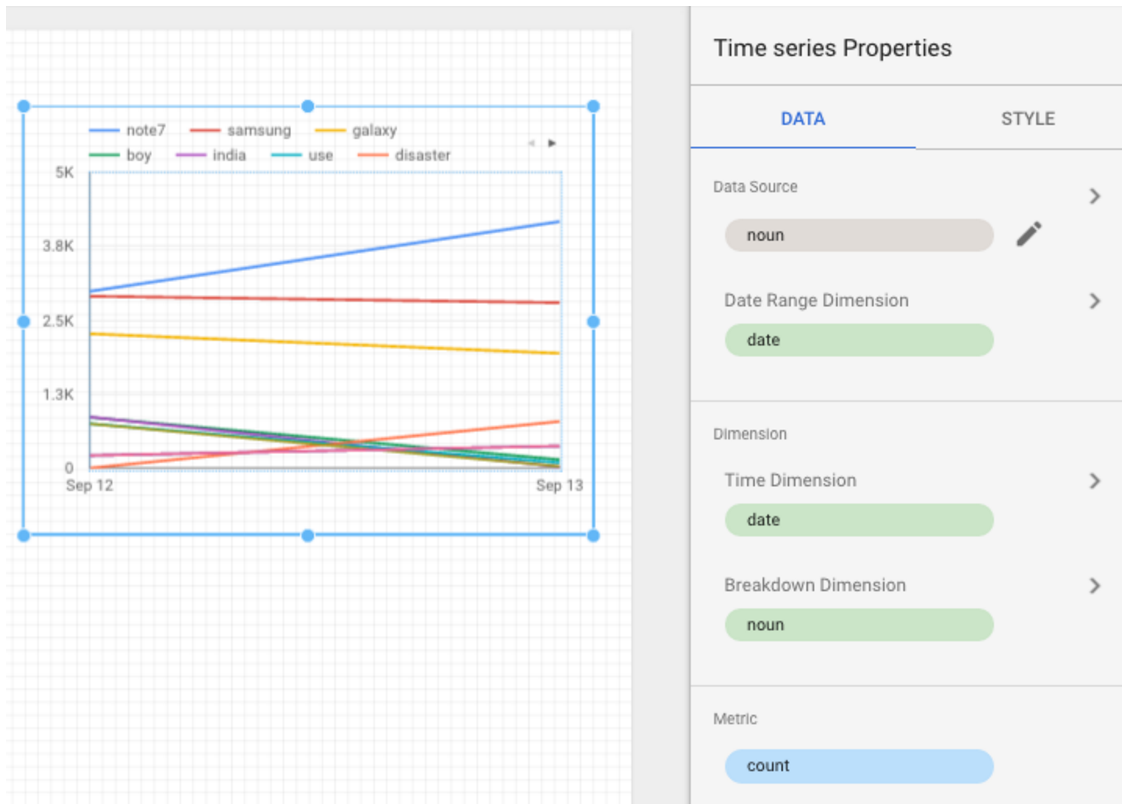Click the 2.5K y-axis label
Viewport: 1122px width, 808px height.
click(58, 321)
